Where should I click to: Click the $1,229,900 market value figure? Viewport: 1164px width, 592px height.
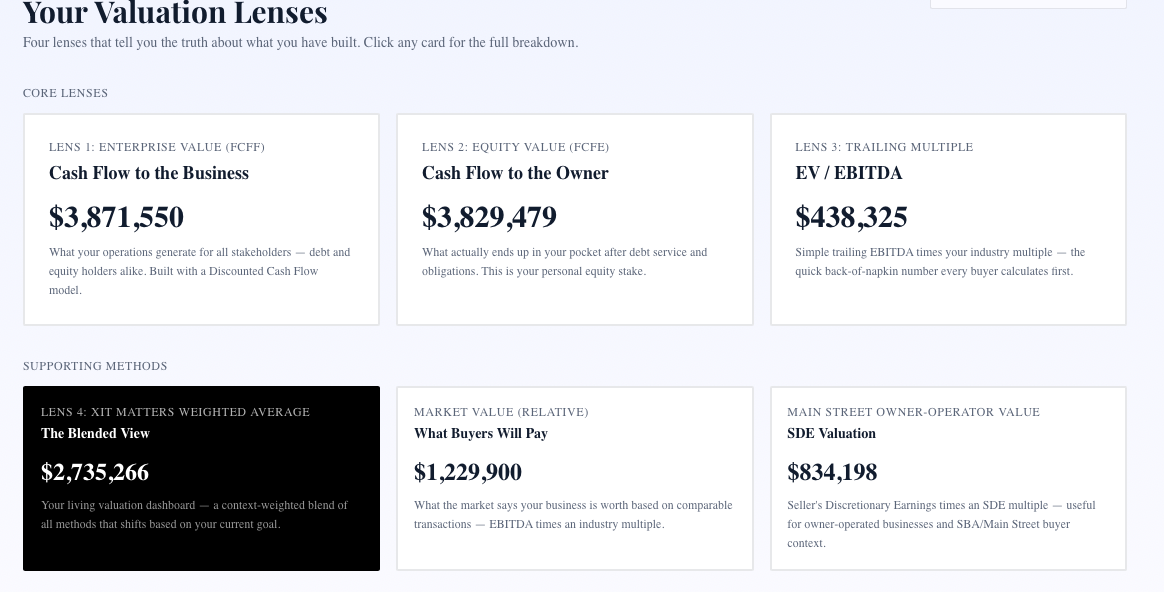[468, 472]
